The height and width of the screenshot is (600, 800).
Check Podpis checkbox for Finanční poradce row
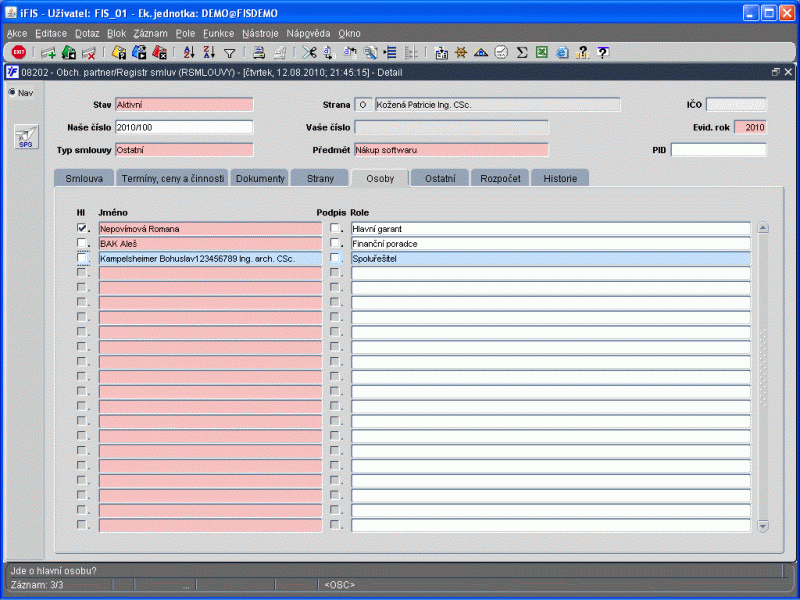335,242
